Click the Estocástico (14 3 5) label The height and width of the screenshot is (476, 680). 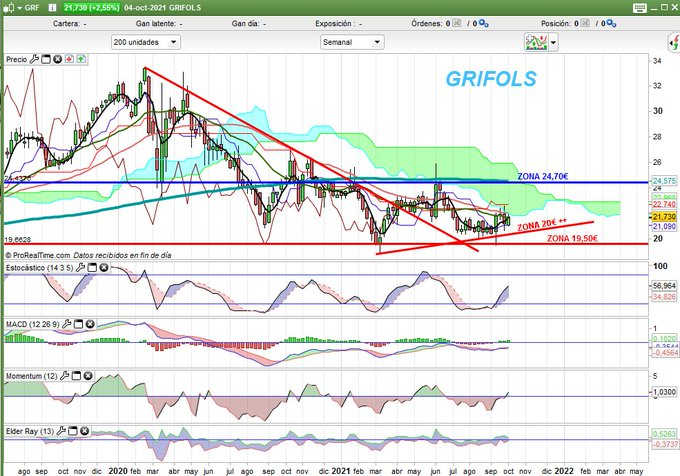(x=39, y=268)
